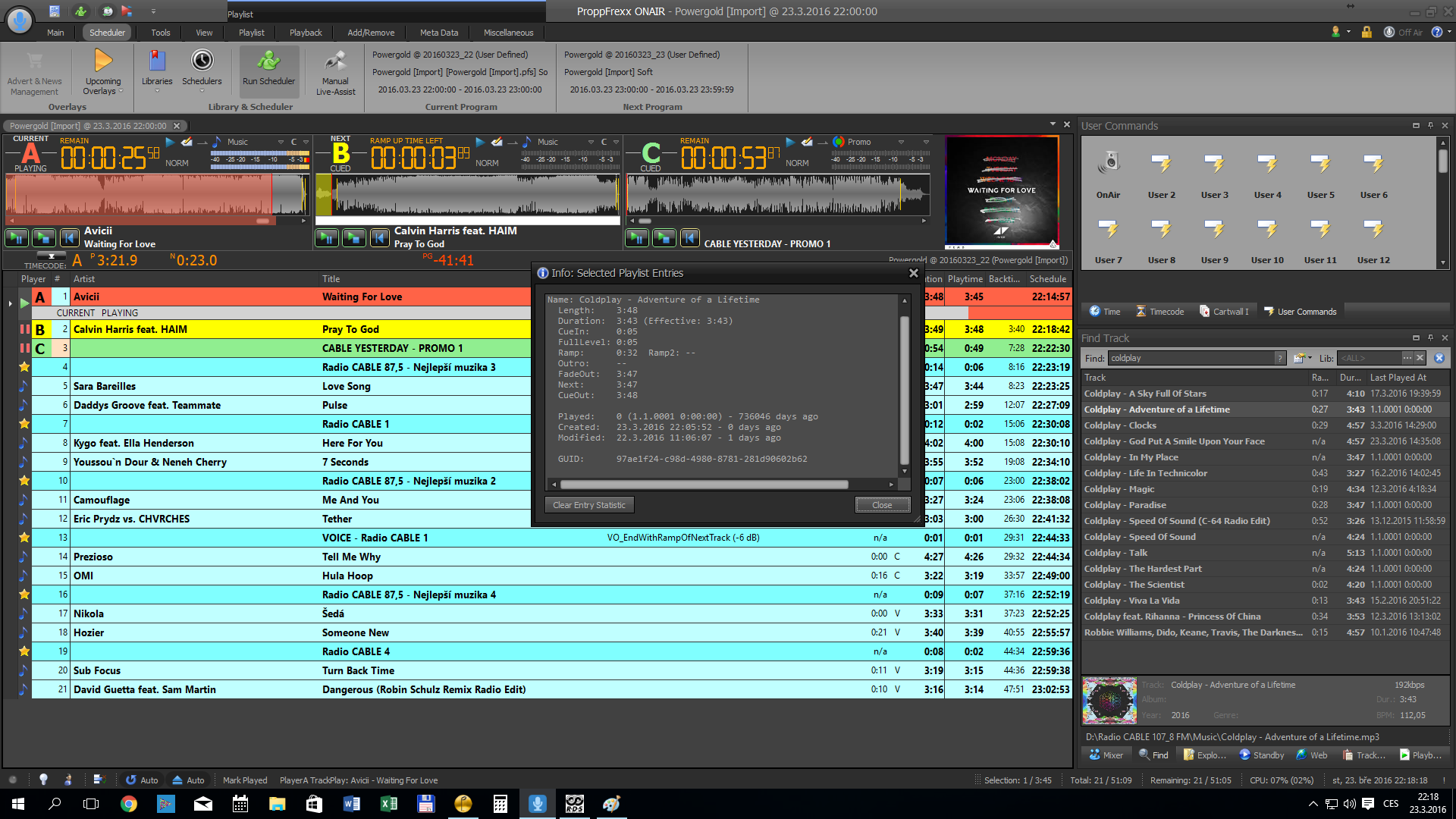Toggle the edit pencil on player A
The height and width of the screenshot is (819, 1456).
187,142
